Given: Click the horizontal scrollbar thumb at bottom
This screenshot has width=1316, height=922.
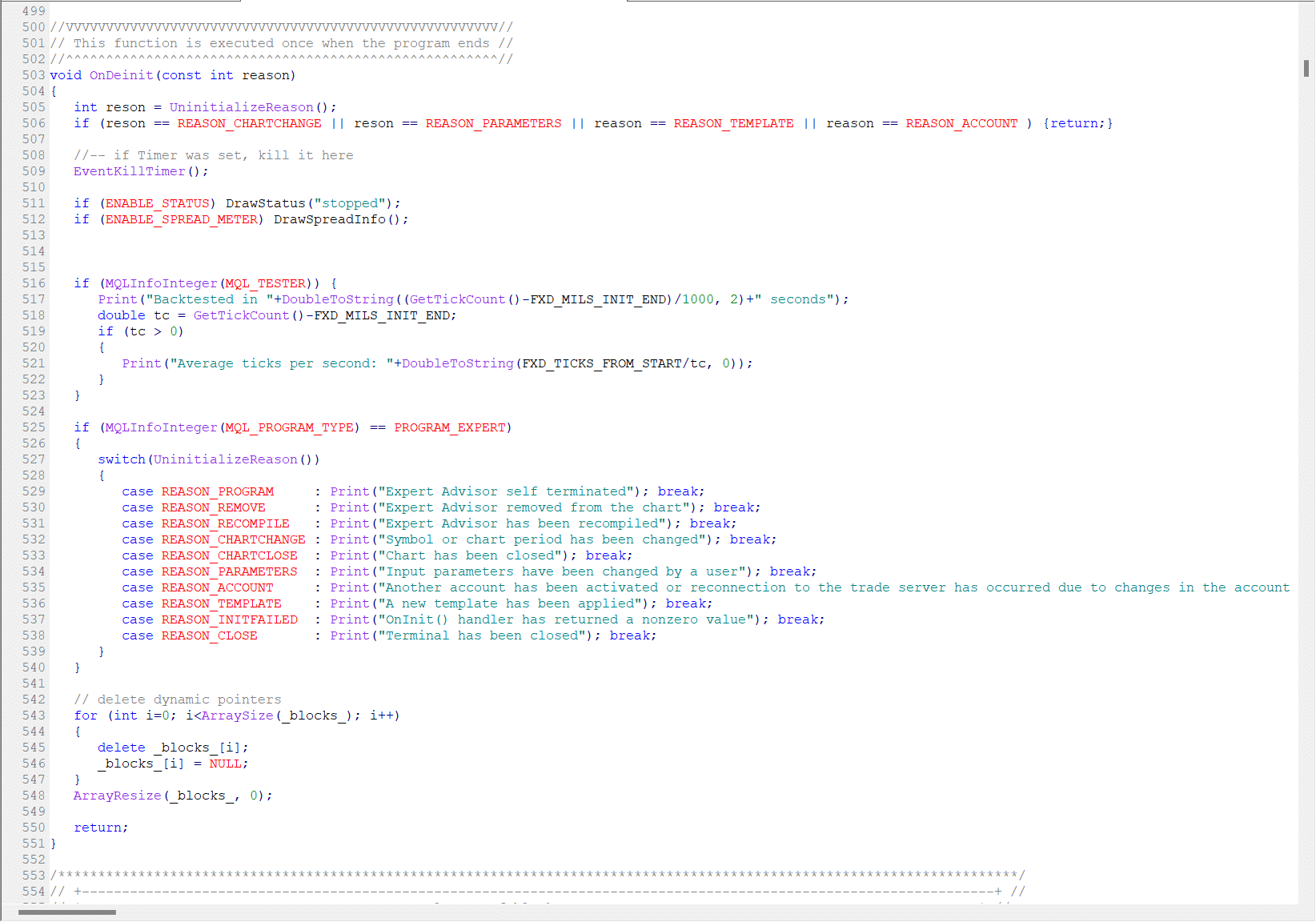Looking at the screenshot, I should [x=67, y=912].
